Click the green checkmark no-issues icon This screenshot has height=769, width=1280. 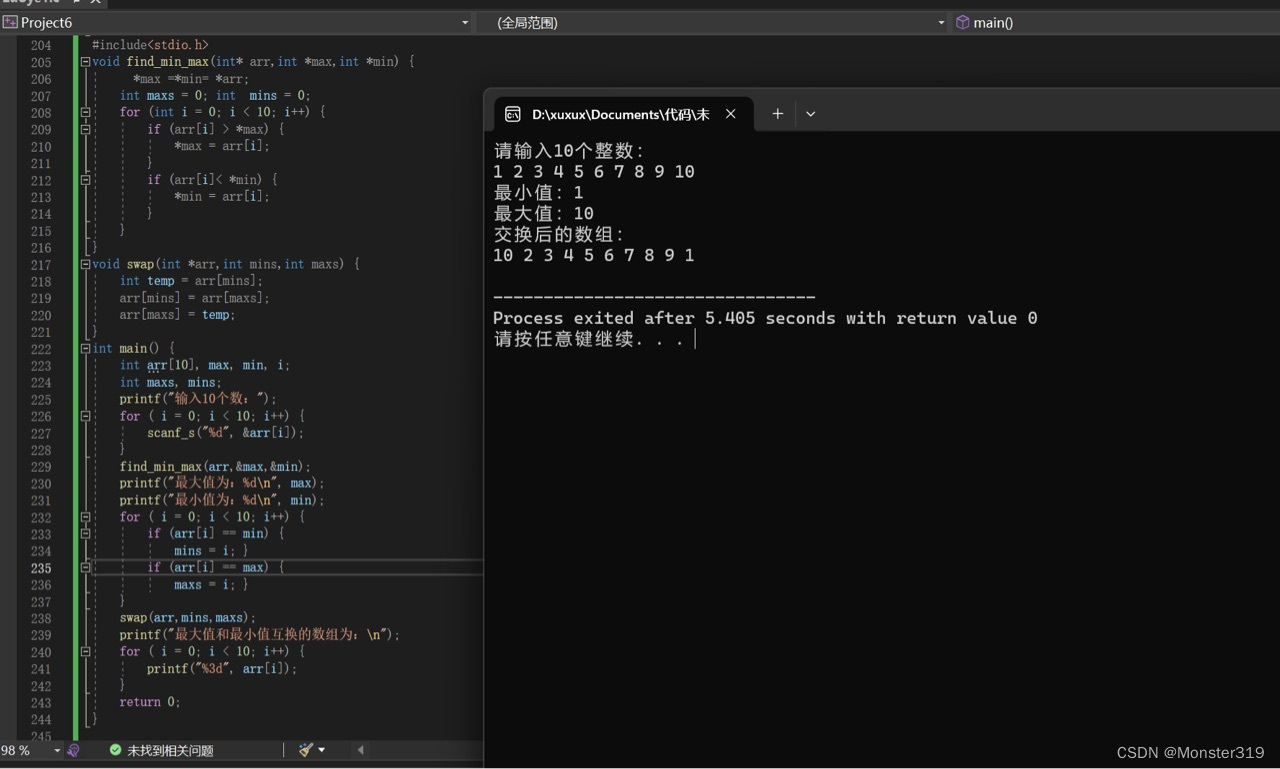[115, 750]
